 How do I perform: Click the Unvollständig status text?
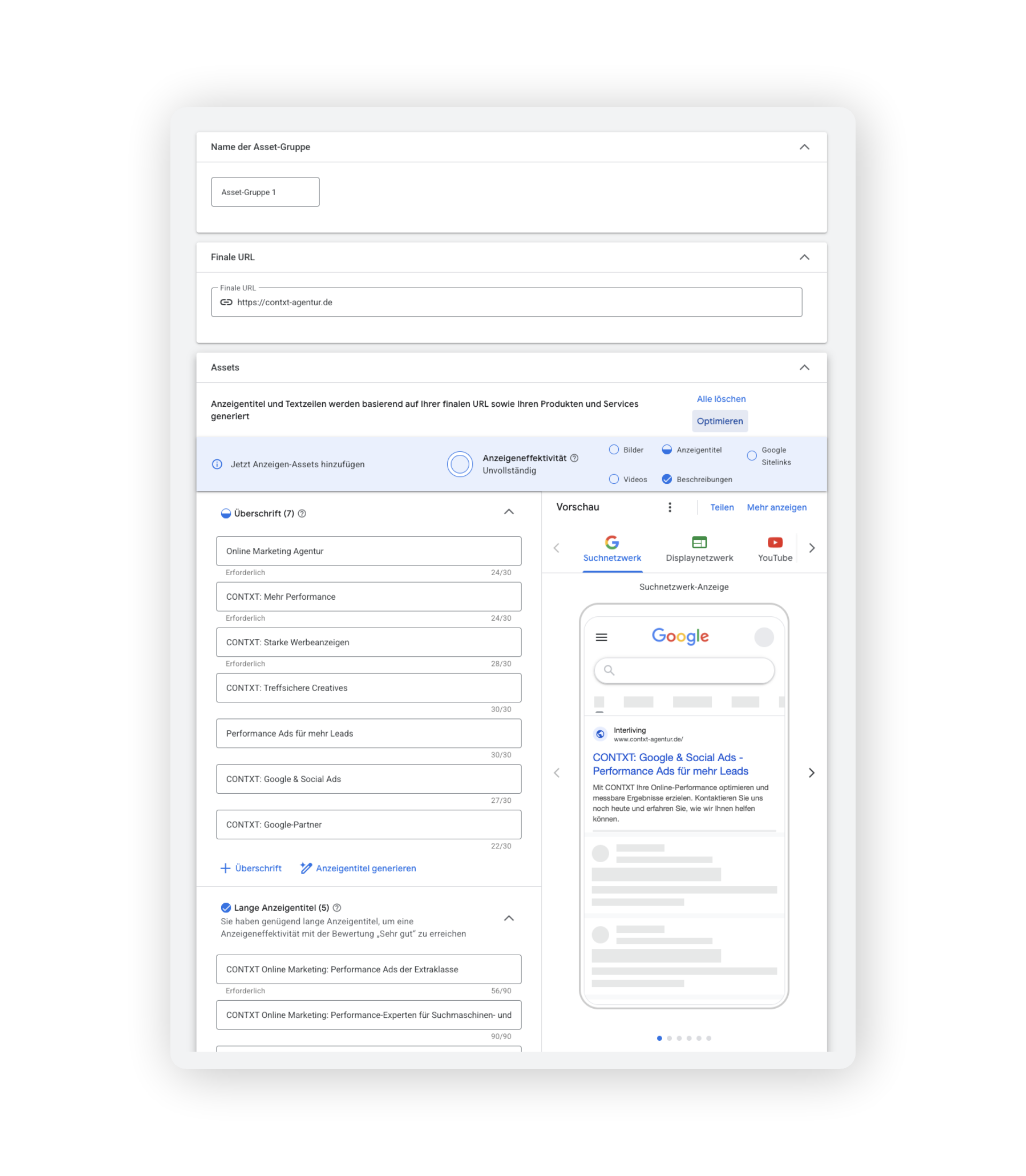tap(509, 471)
